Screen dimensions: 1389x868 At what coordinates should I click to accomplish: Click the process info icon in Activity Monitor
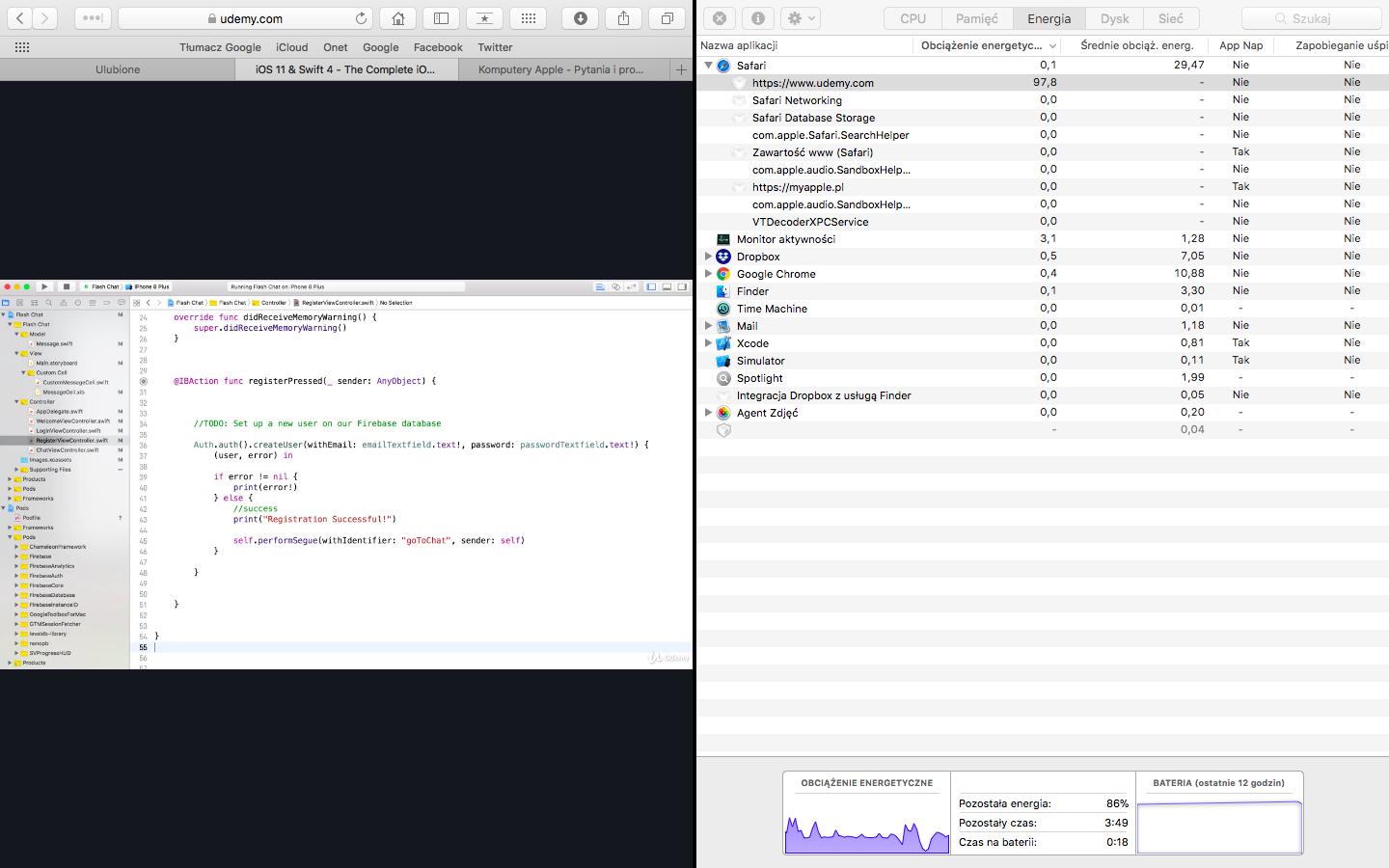(758, 18)
